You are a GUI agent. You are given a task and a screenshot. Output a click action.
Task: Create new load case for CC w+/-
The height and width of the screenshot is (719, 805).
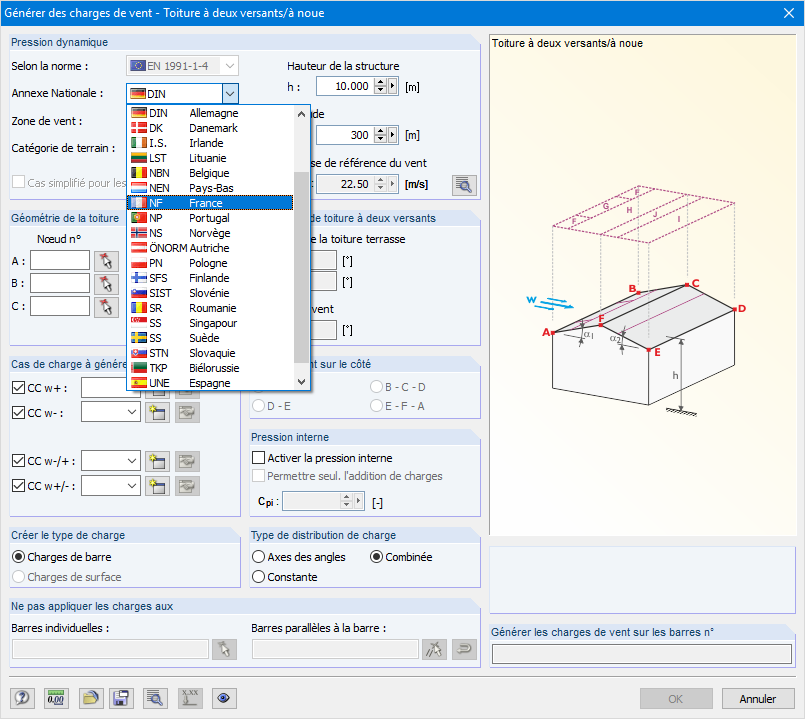(x=157, y=486)
